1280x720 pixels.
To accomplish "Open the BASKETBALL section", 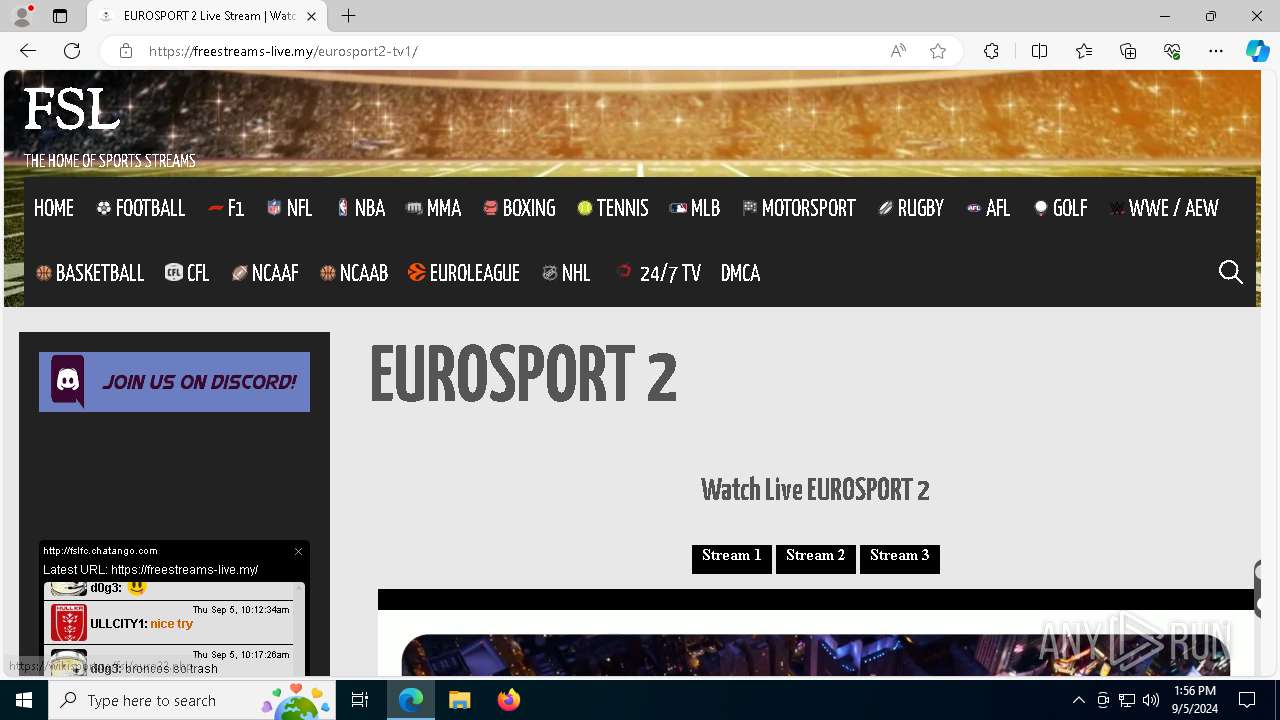I will pyautogui.click(x=90, y=273).
